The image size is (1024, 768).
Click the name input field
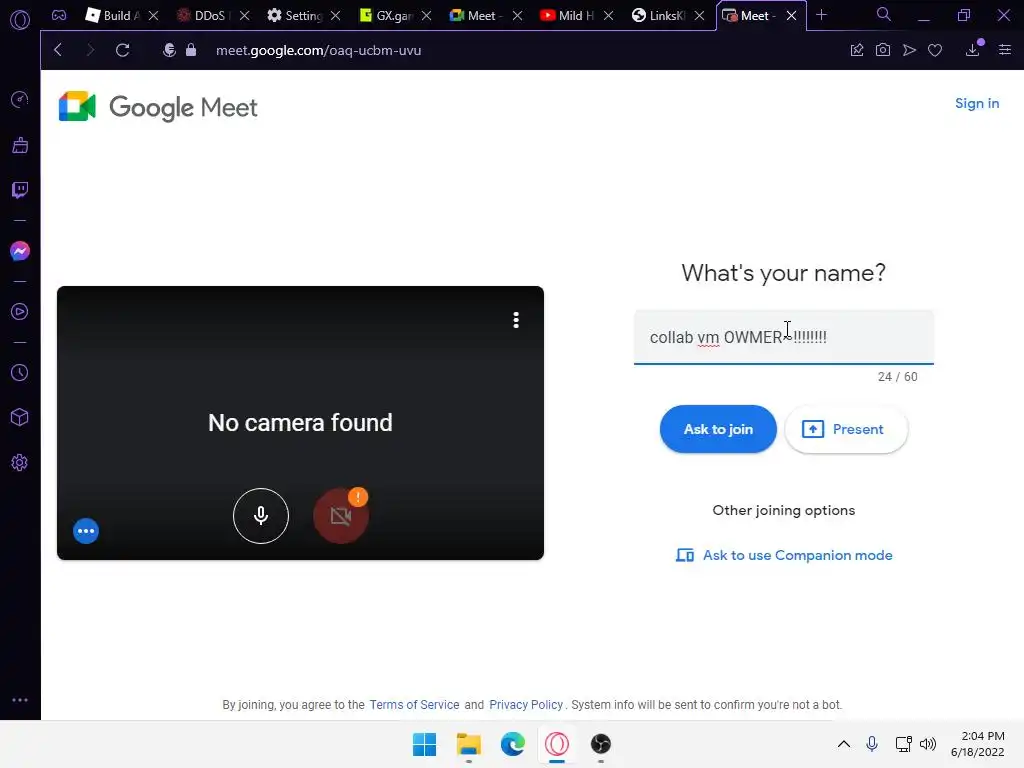click(x=784, y=337)
